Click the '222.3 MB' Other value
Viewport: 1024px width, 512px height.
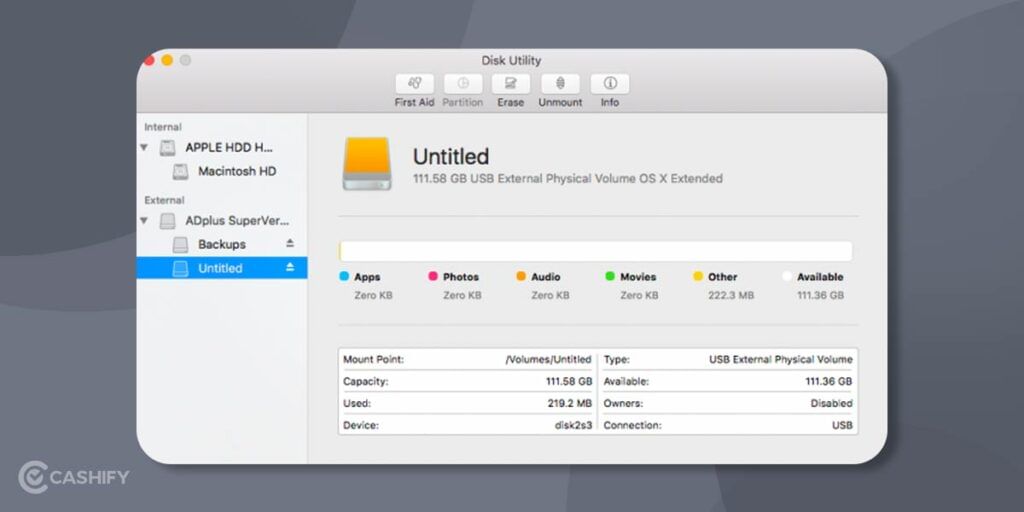(x=731, y=295)
